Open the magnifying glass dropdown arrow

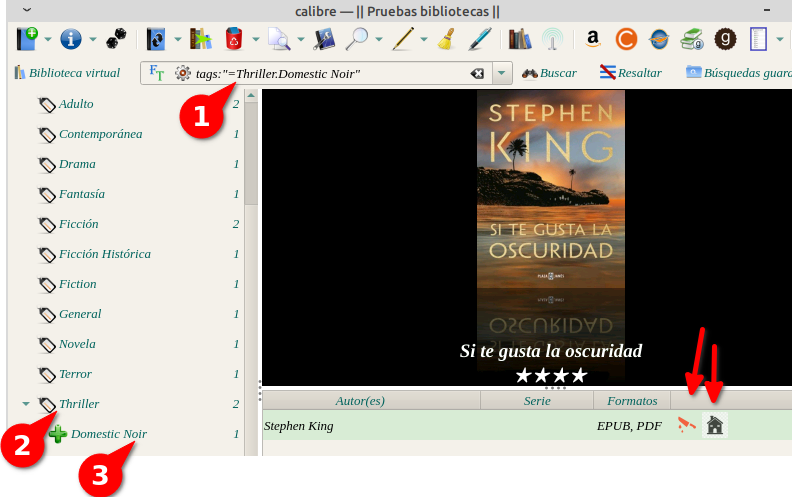click(x=378, y=39)
